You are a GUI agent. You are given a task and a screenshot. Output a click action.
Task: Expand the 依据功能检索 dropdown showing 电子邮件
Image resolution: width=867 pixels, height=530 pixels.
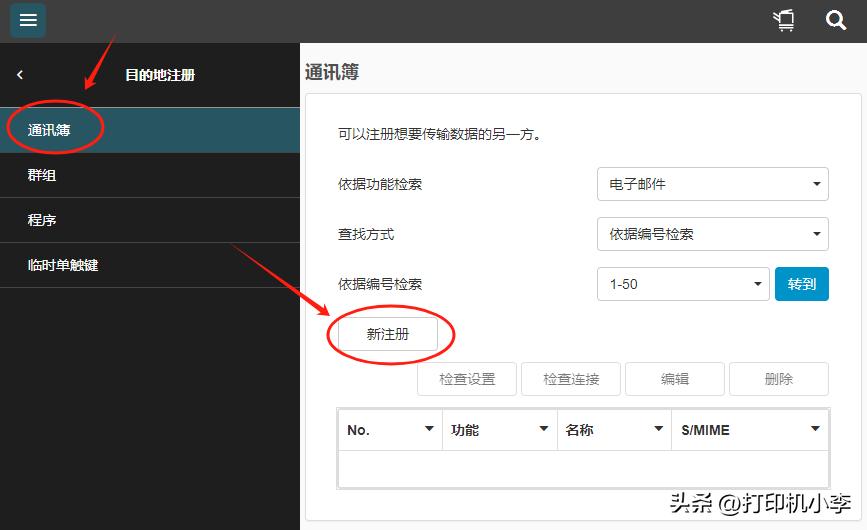click(x=713, y=184)
